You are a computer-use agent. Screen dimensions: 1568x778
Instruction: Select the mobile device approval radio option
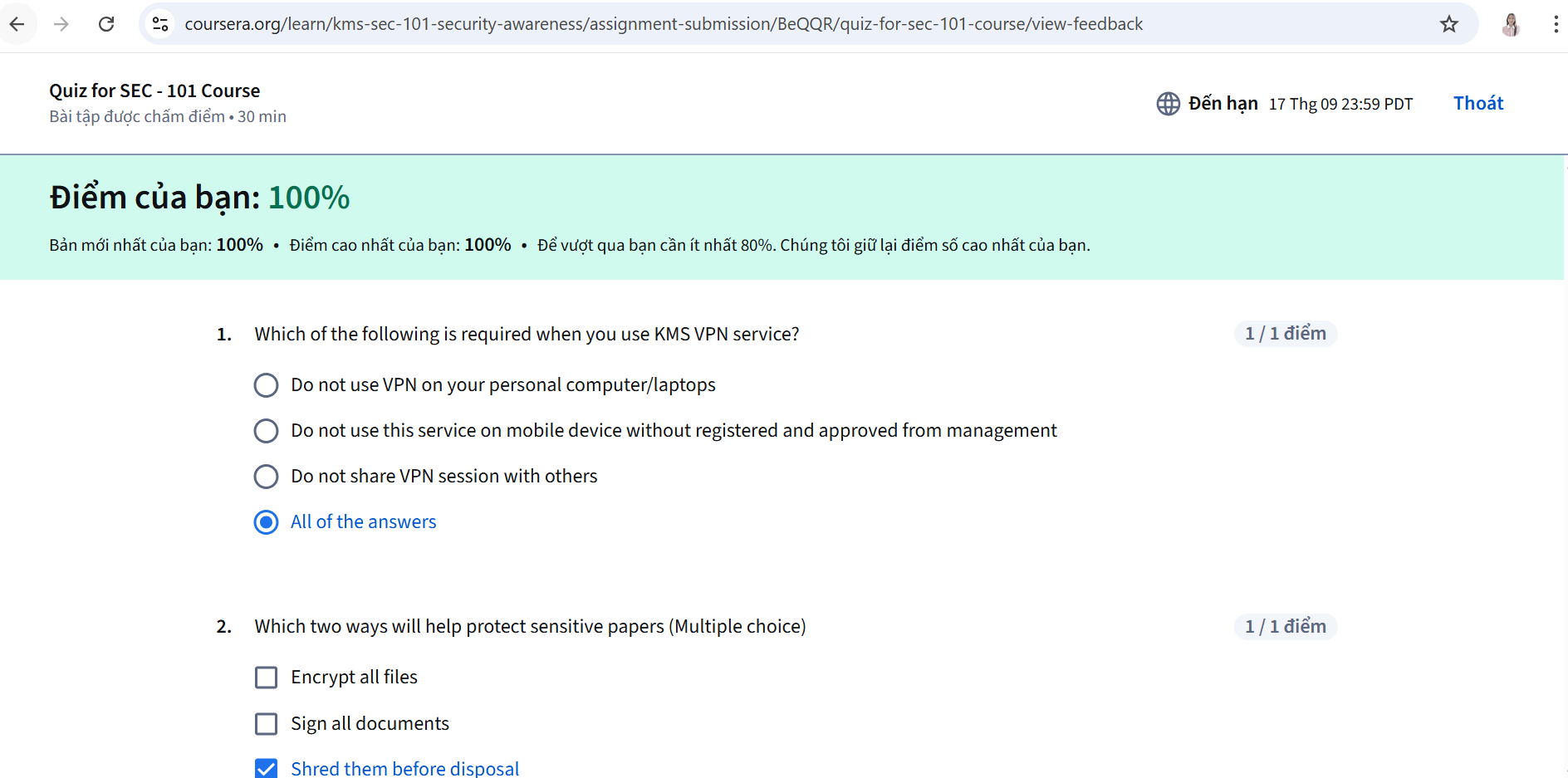[x=266, y=431]
